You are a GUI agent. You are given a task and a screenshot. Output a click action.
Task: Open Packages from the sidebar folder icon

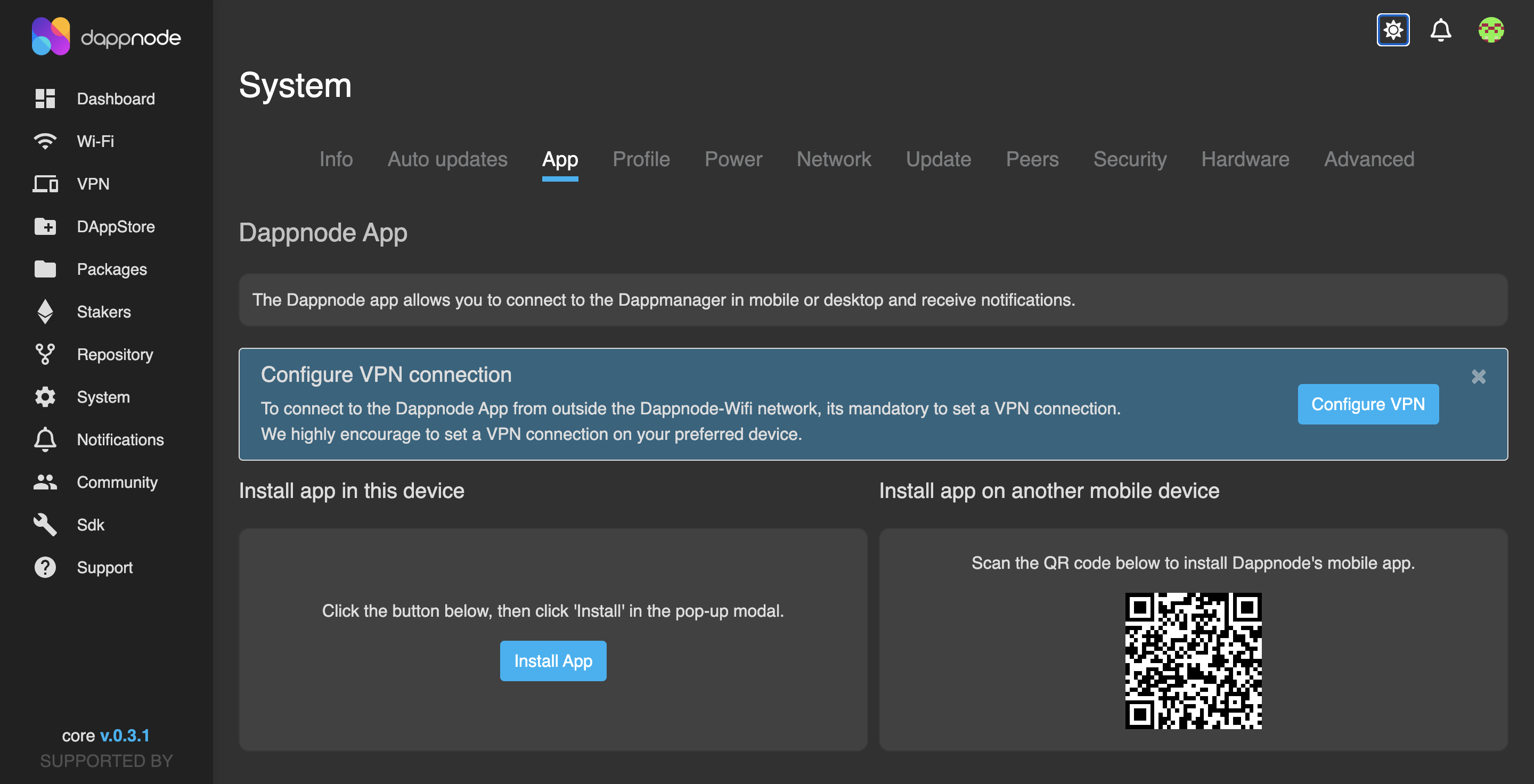45,269
